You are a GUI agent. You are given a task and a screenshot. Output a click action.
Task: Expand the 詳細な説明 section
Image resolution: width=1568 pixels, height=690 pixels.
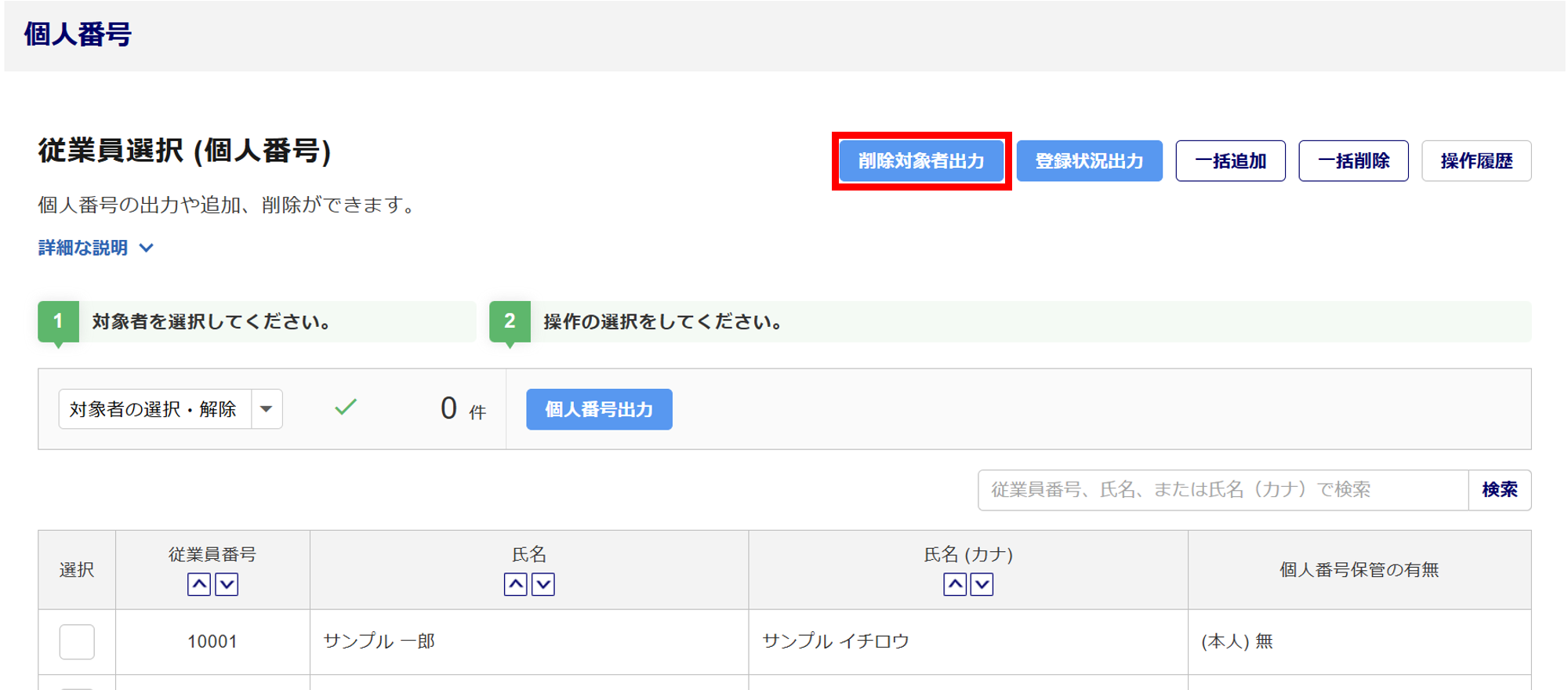coord(96,248)
